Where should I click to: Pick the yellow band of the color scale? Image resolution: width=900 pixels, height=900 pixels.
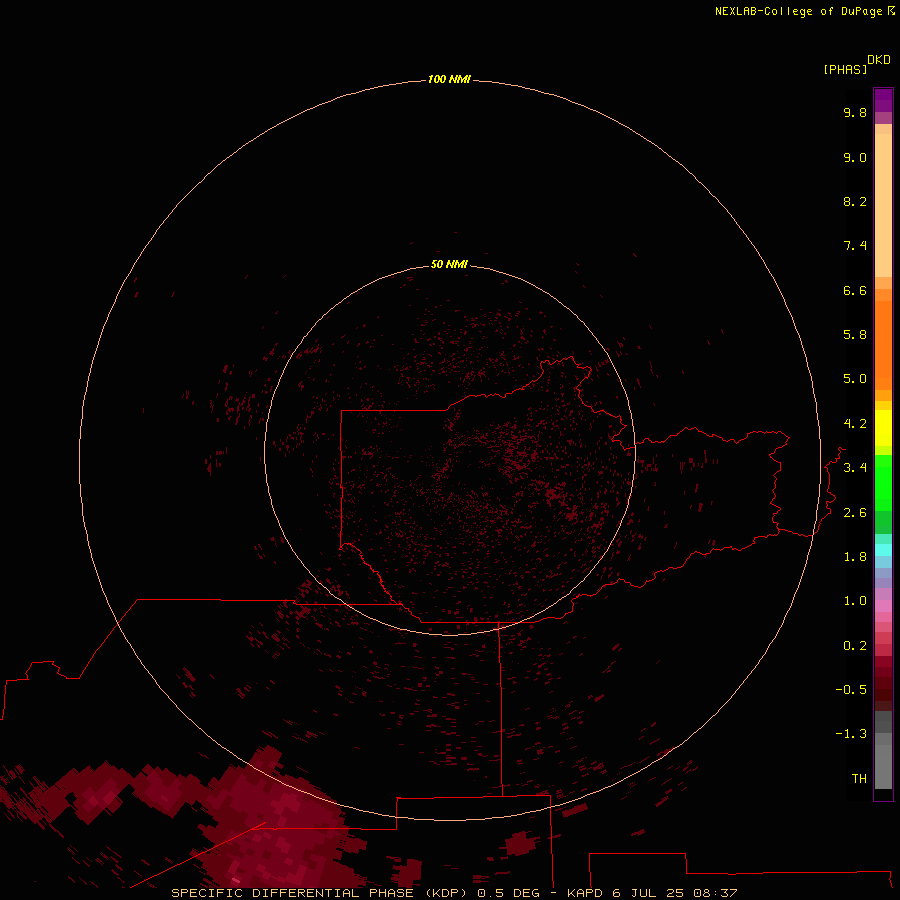(x=883, y=428)
